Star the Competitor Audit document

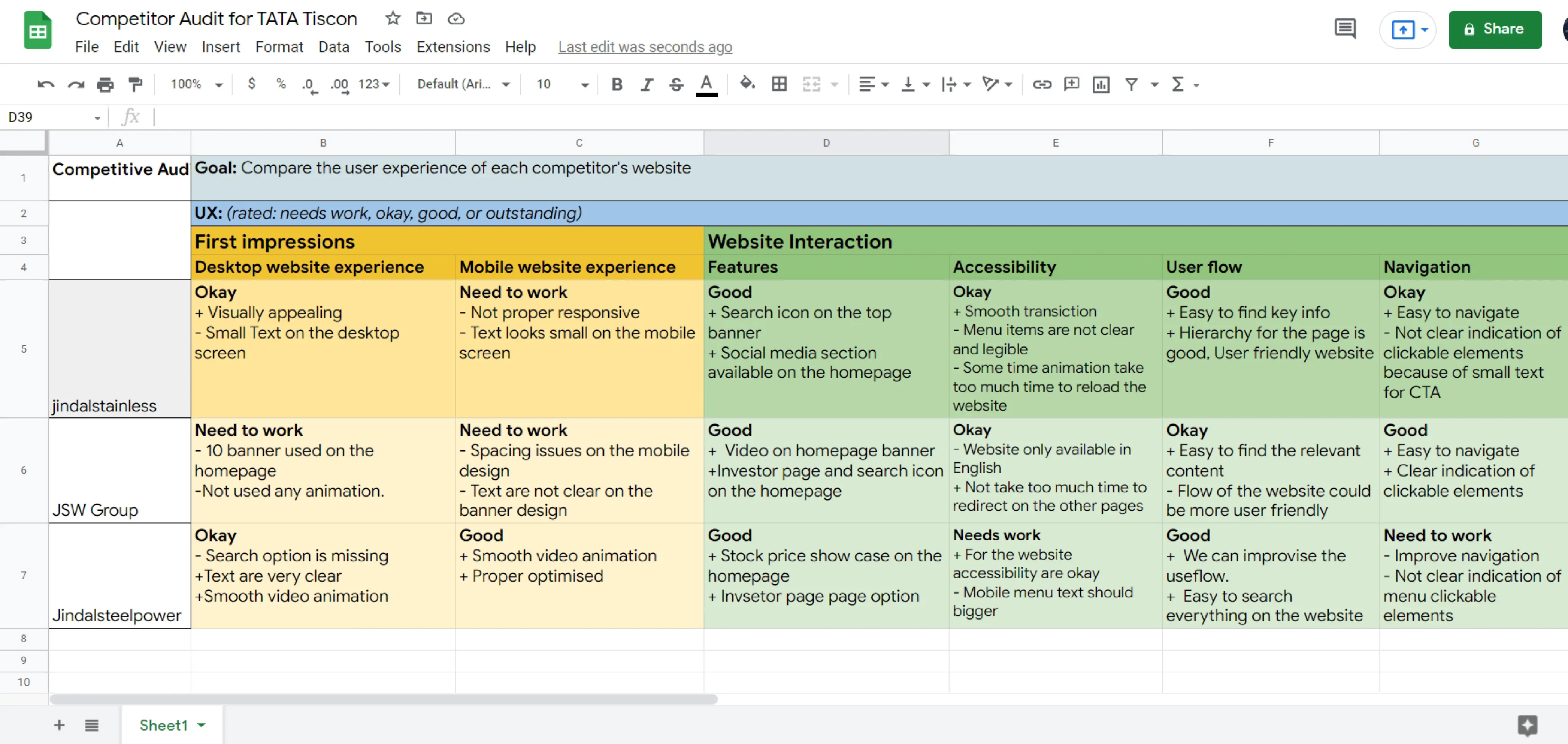coord(393,18)
